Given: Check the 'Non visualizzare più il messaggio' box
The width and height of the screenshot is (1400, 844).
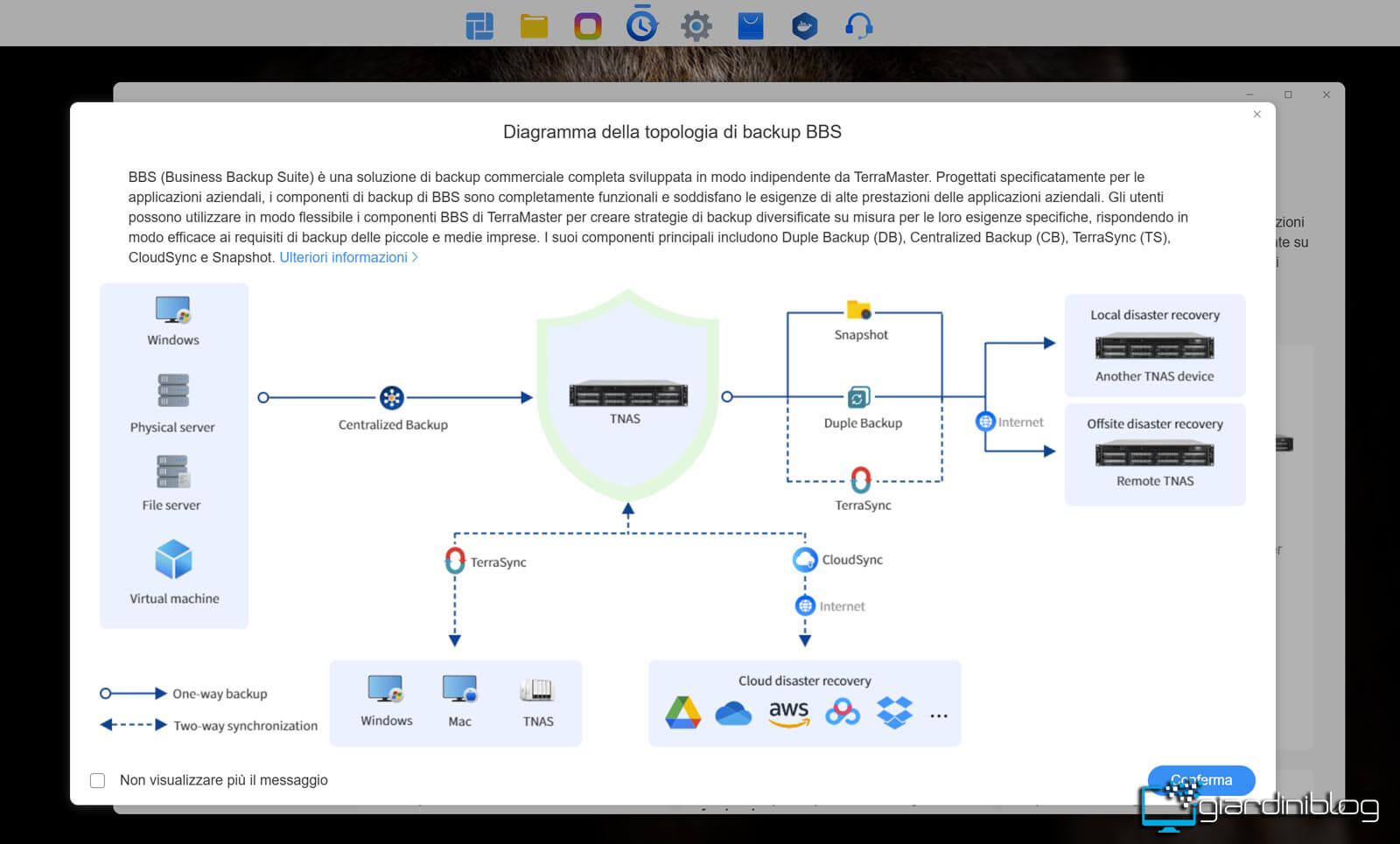Looking at the screenshot, I should click(x=97, y=780).
